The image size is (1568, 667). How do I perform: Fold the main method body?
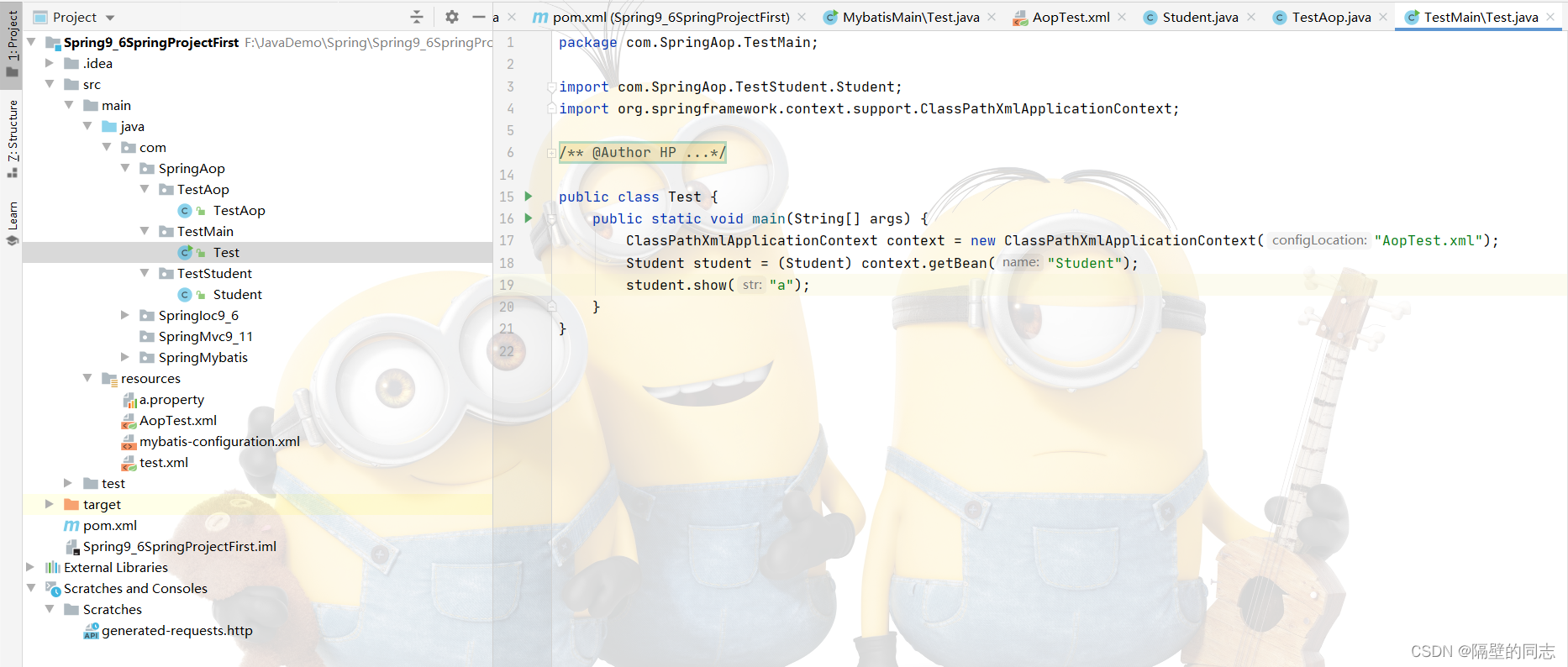[552, 218]
